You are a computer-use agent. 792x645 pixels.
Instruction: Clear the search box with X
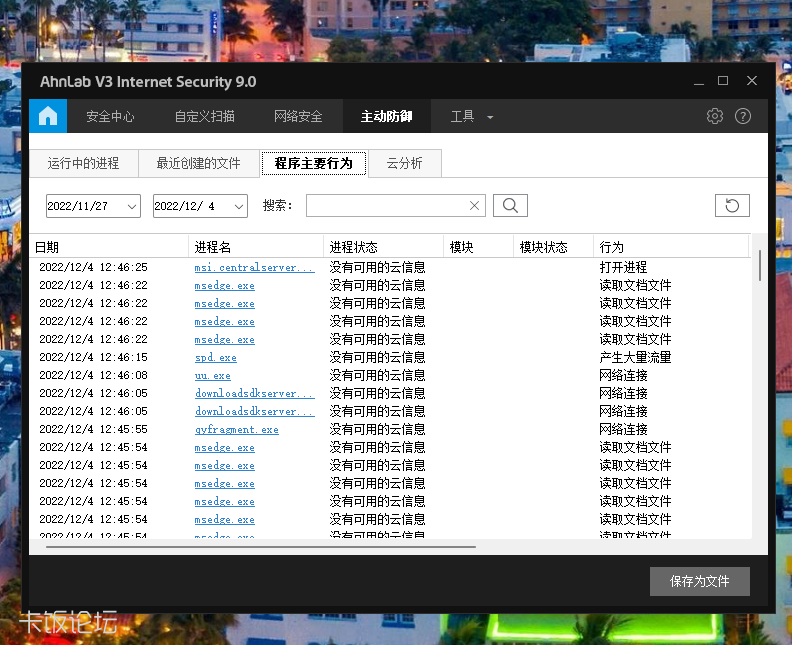click(x=474, y=206)
